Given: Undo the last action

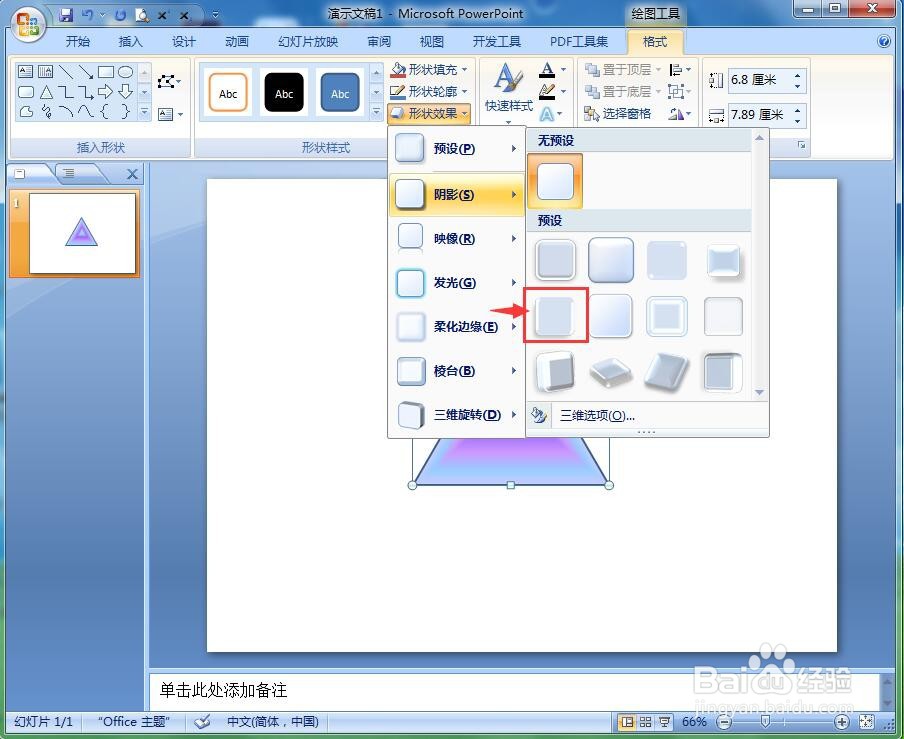Looking at the screenshot, I should click(x=87, y=14).
